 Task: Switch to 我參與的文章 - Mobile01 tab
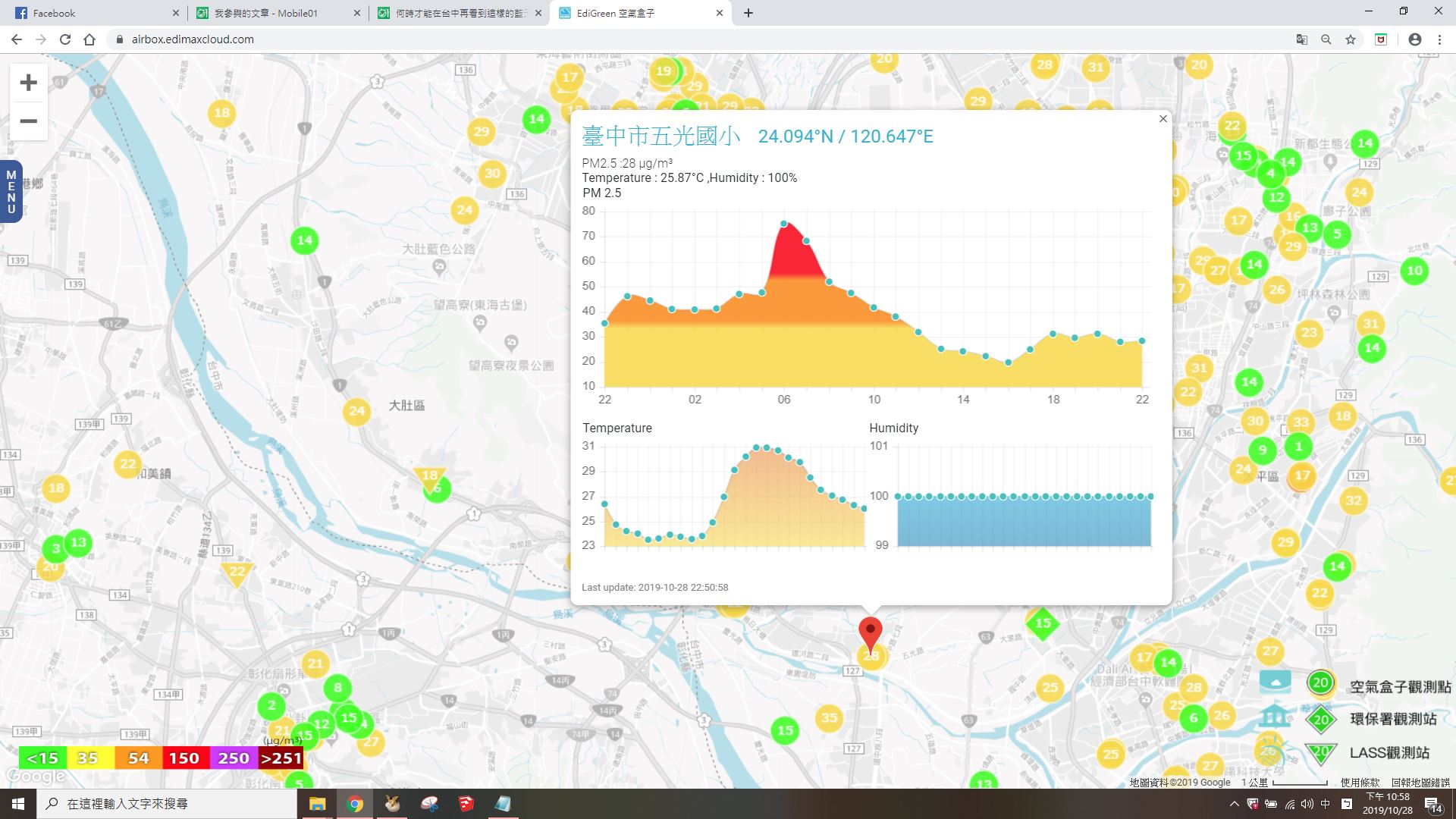277,13
